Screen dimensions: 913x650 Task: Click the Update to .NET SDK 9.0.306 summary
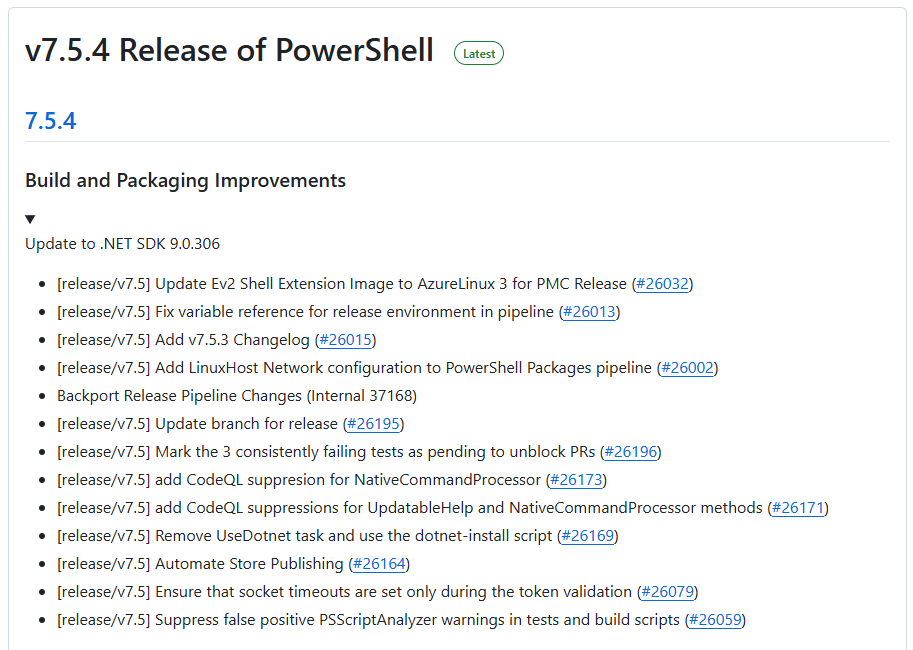point(122,244)
